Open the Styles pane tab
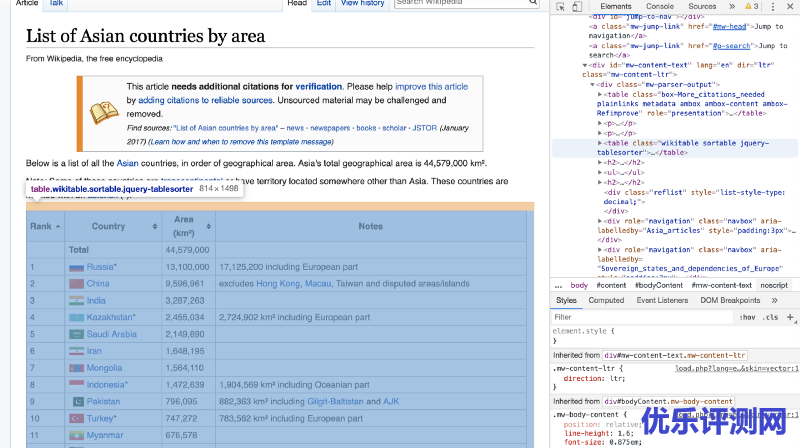The image size is (800, 448). pyautogui.click(x=566, y=301)
